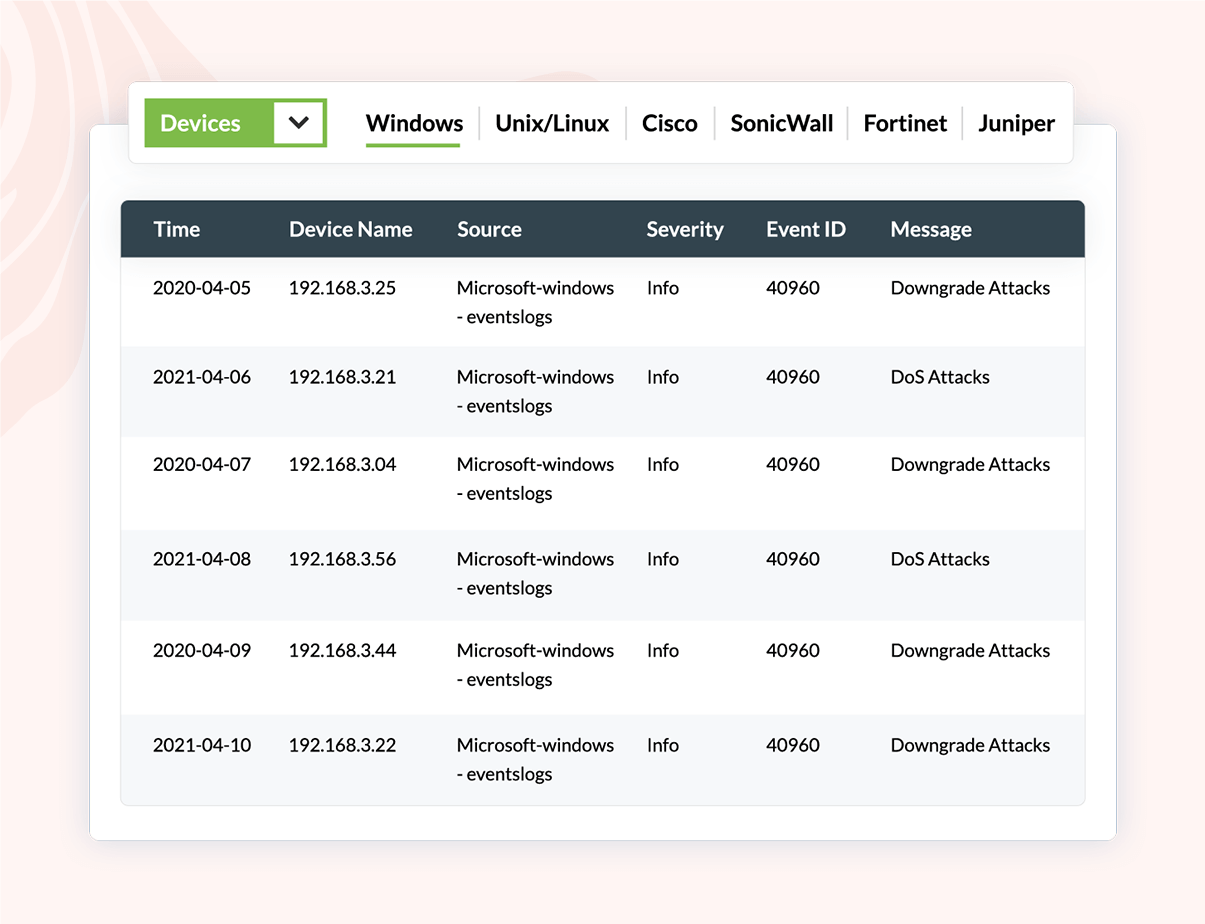Click the Message column header
This screenshot has width=1205, height=924.
click(931, 229)
